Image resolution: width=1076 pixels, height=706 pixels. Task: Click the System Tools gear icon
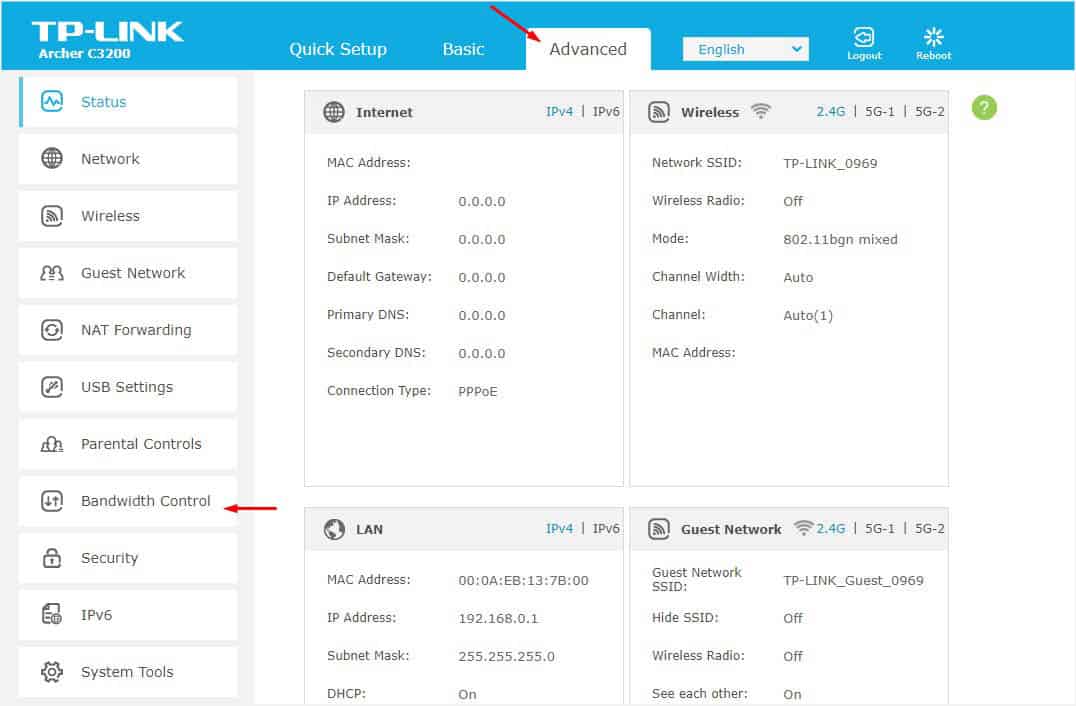coord(52,672)
